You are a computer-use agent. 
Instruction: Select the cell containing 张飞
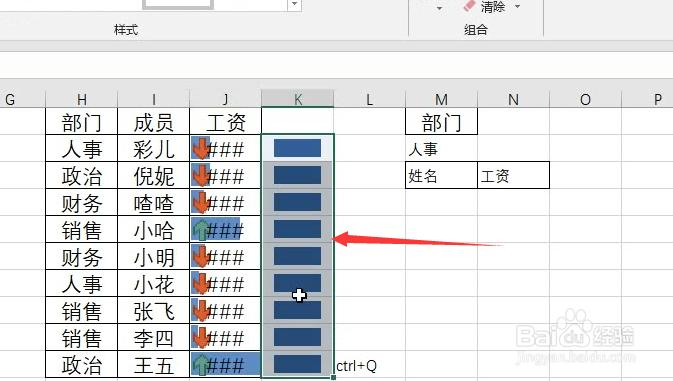pos(154,310)
